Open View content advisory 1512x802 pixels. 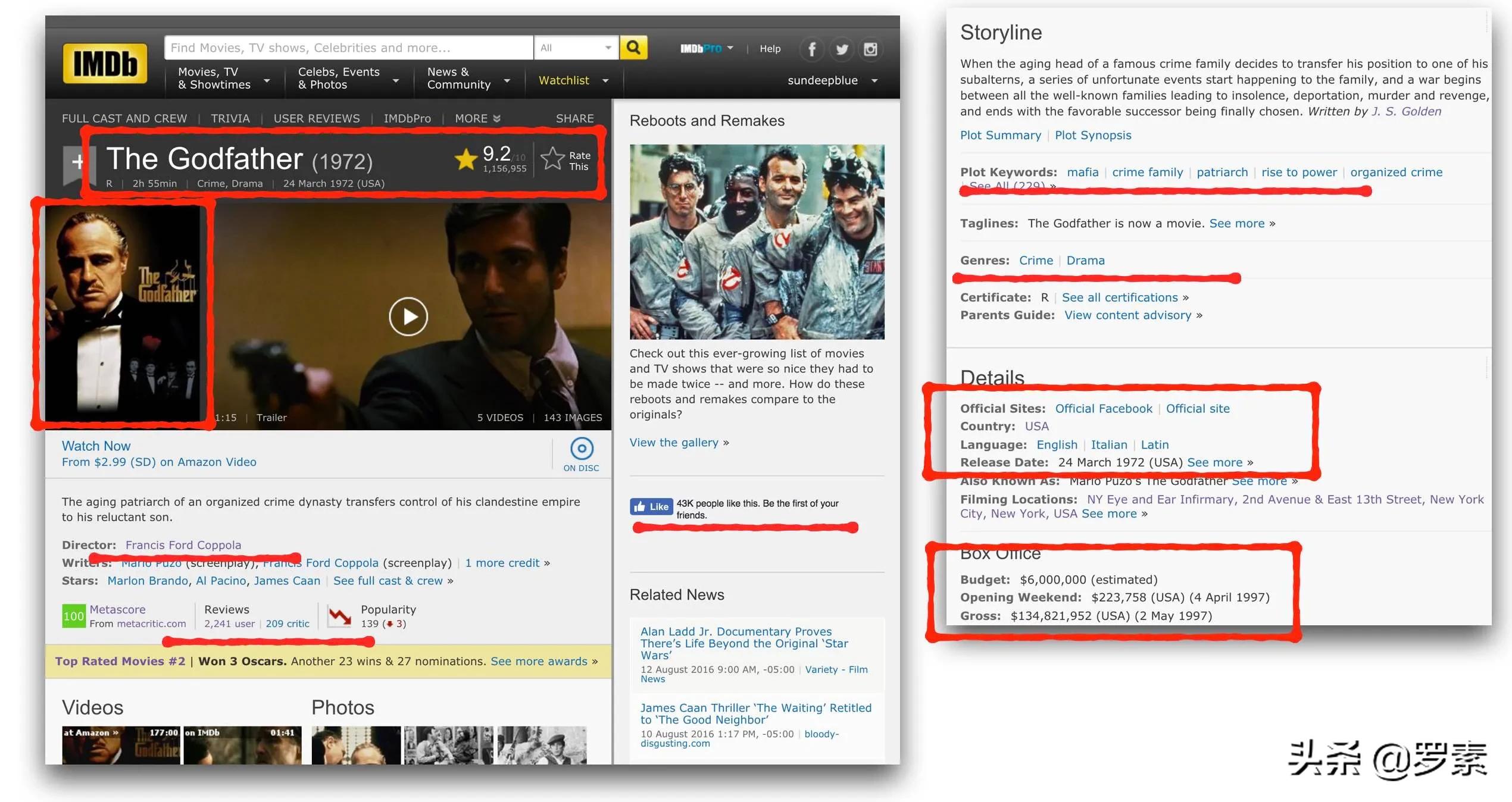point(1127,315)
